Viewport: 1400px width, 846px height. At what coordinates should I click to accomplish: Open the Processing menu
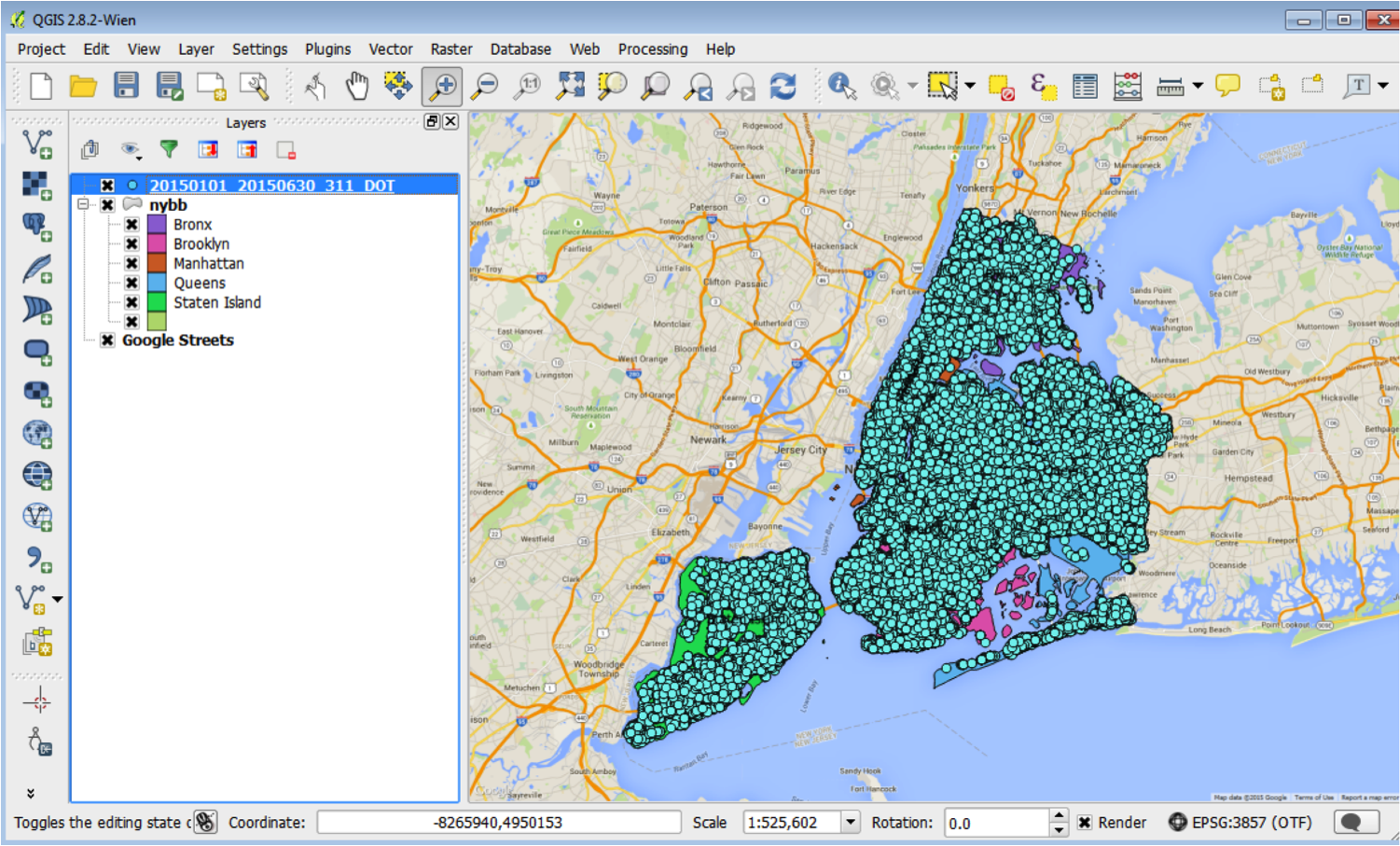coord(652,49)
